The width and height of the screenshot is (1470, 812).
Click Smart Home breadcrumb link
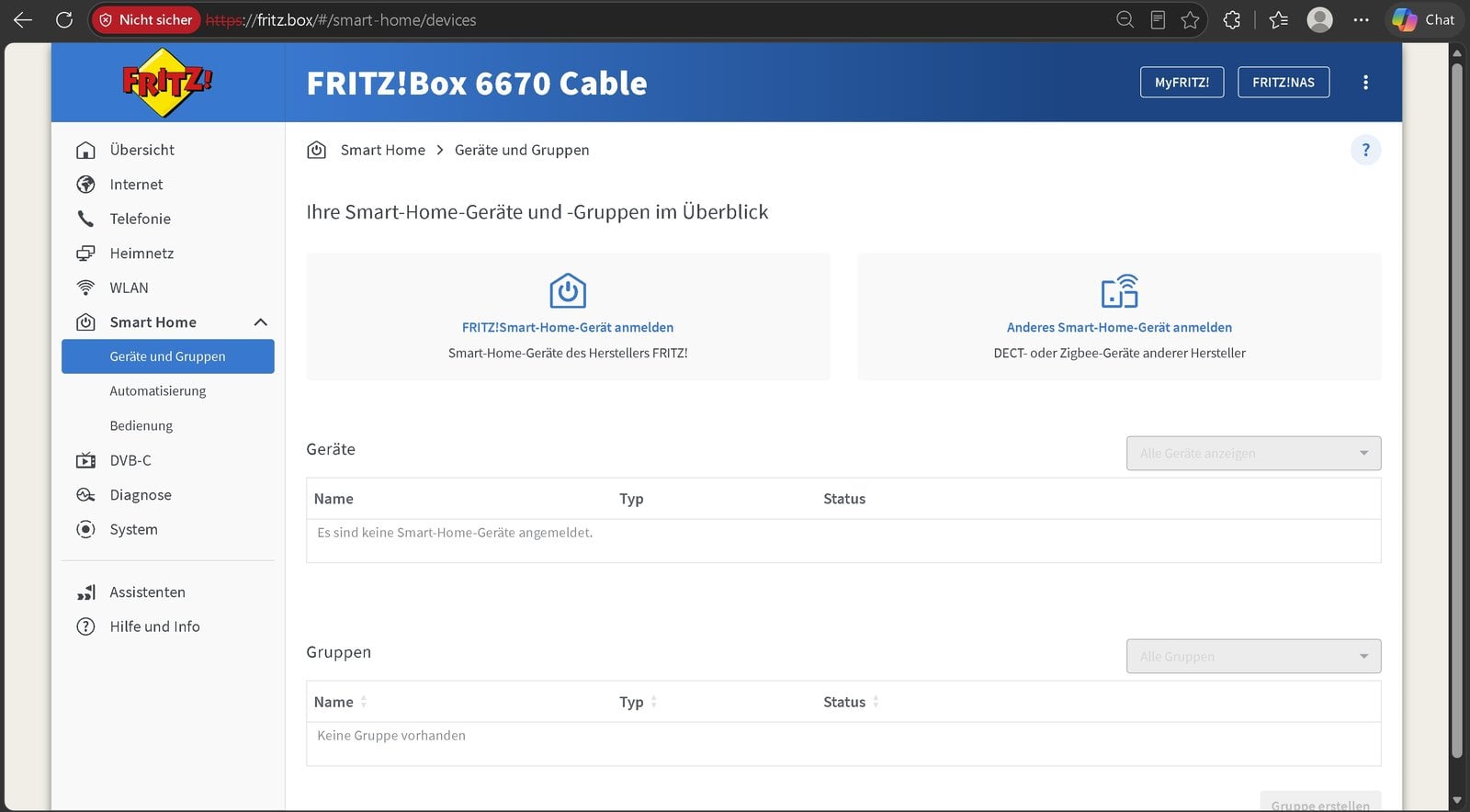383,150
